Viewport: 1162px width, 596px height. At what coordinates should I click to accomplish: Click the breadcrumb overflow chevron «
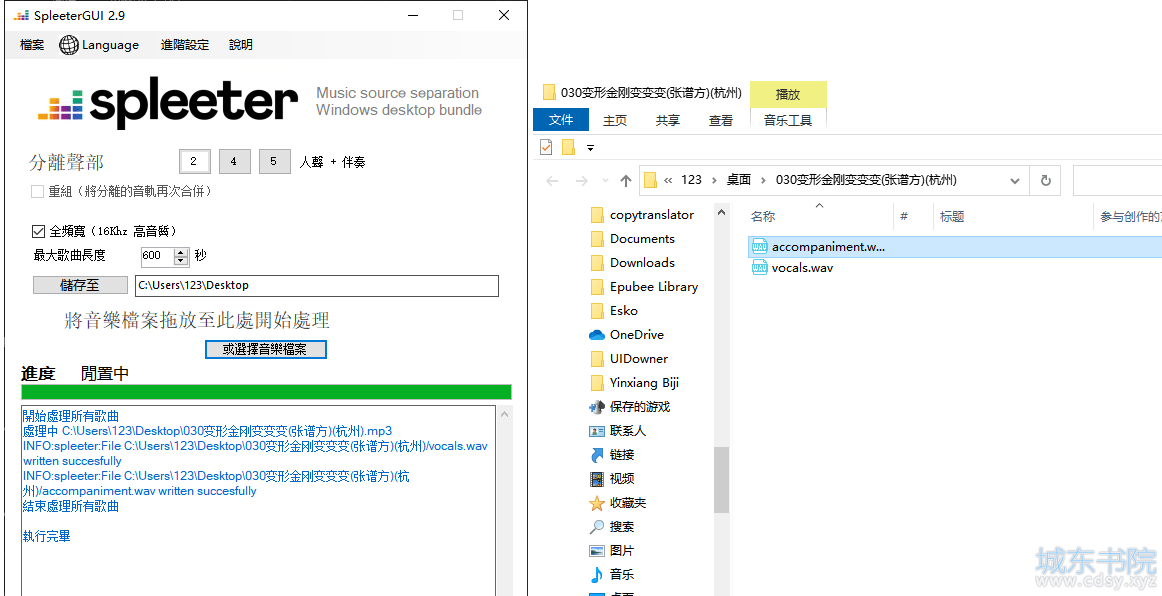pyautogui.click(x=668, y=180)
